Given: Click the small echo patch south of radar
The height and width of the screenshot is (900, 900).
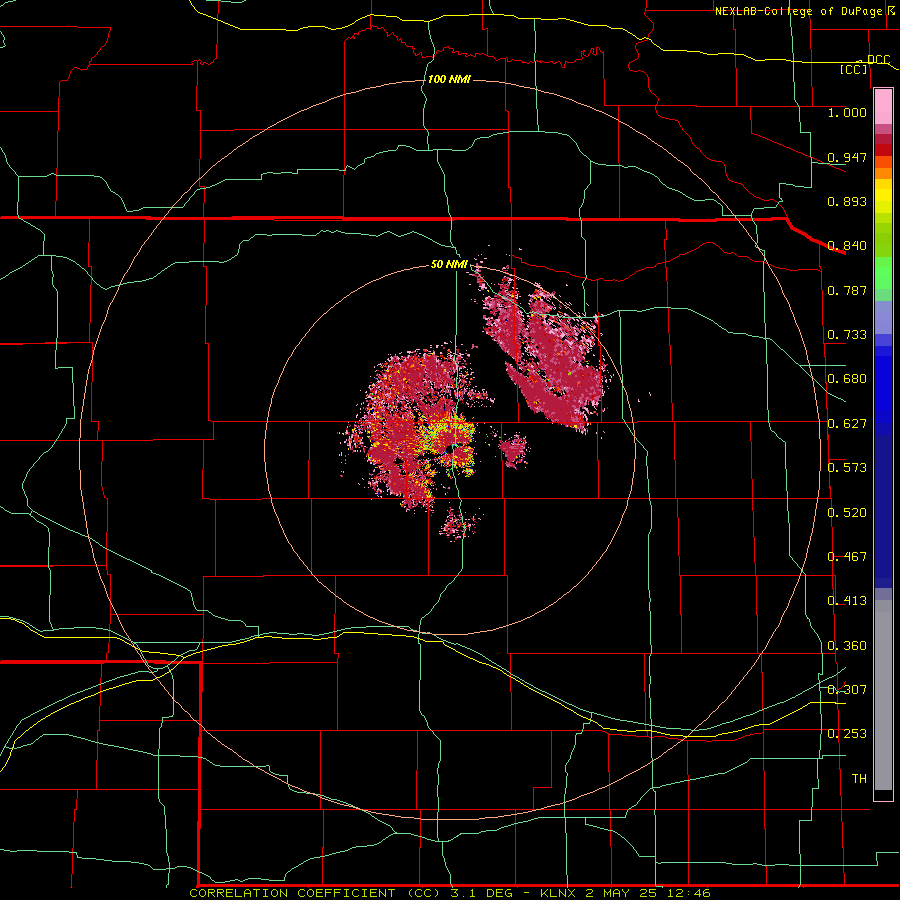Looking at the screenshot, I should coord(459,524).
